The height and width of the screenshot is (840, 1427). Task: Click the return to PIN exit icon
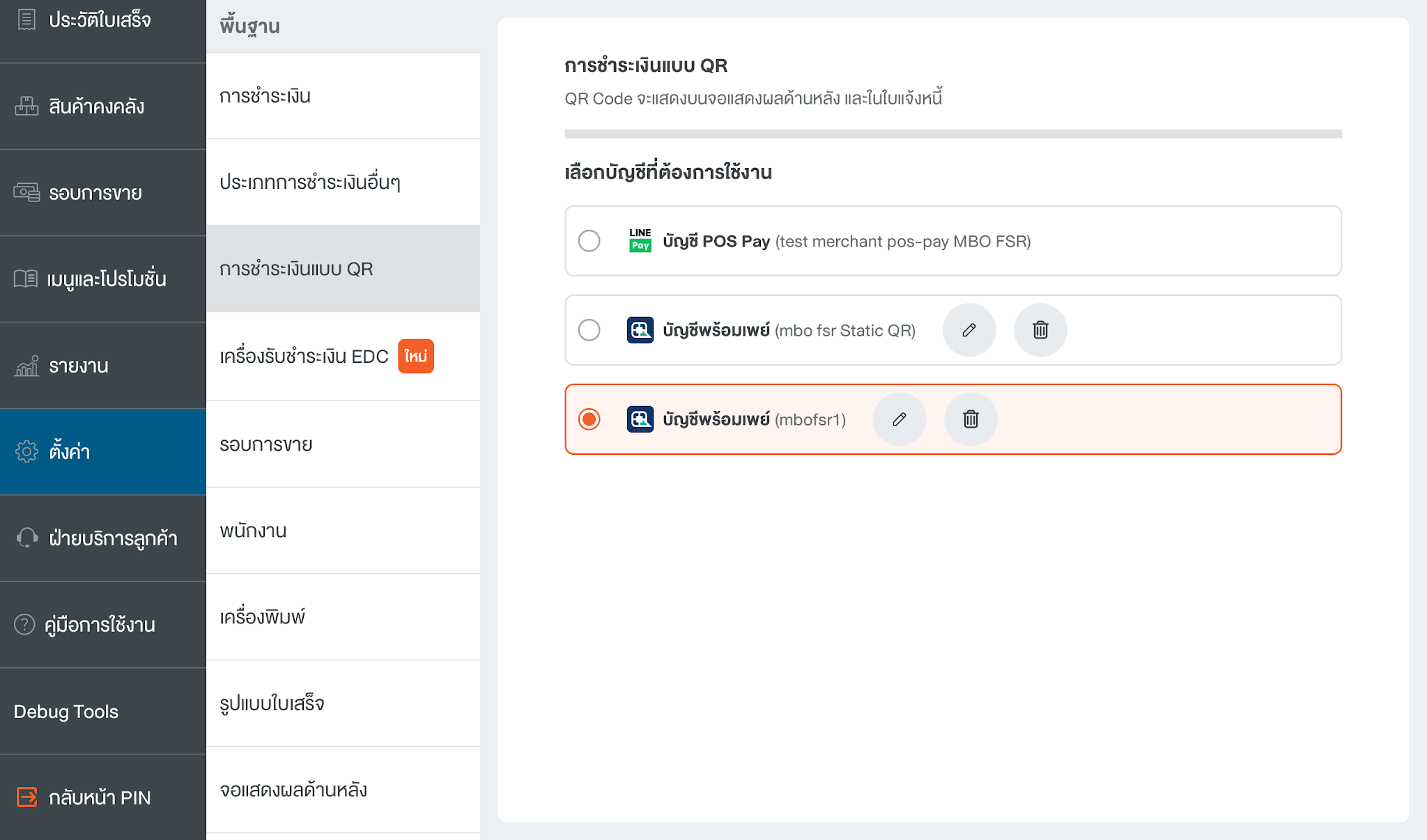[26, 797]
